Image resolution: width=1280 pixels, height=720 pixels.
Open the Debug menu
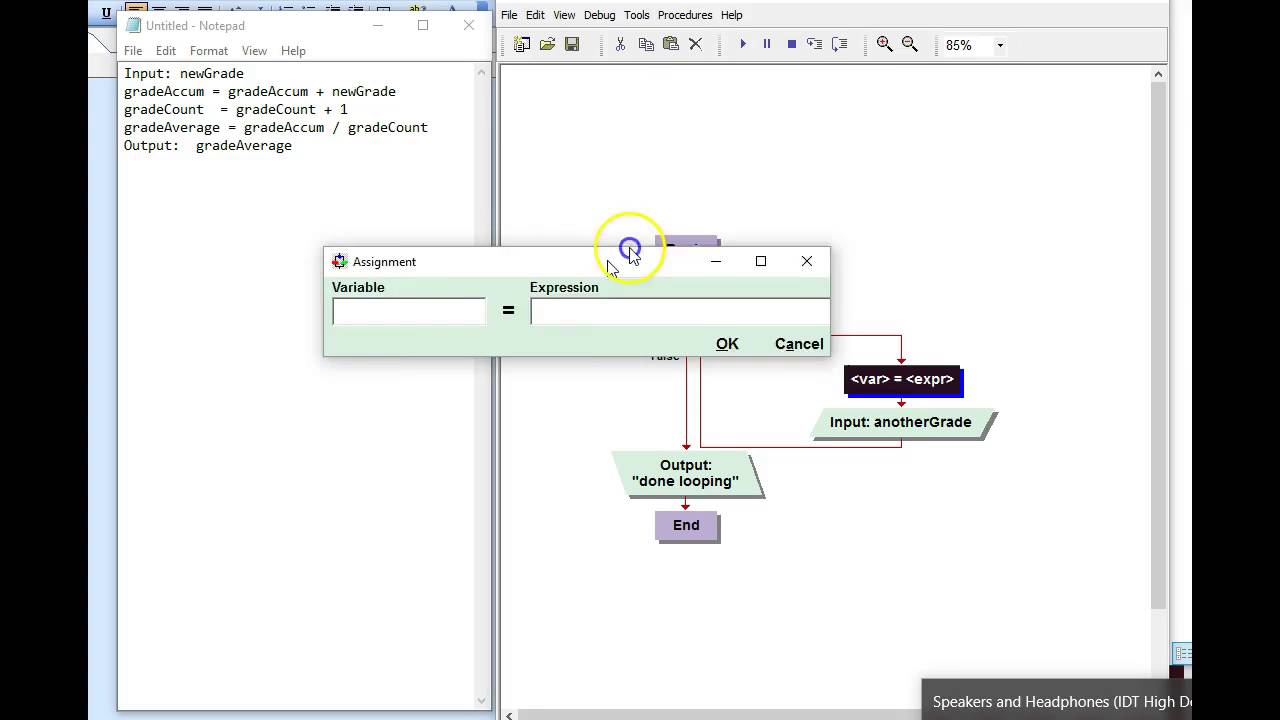(600, 15)
